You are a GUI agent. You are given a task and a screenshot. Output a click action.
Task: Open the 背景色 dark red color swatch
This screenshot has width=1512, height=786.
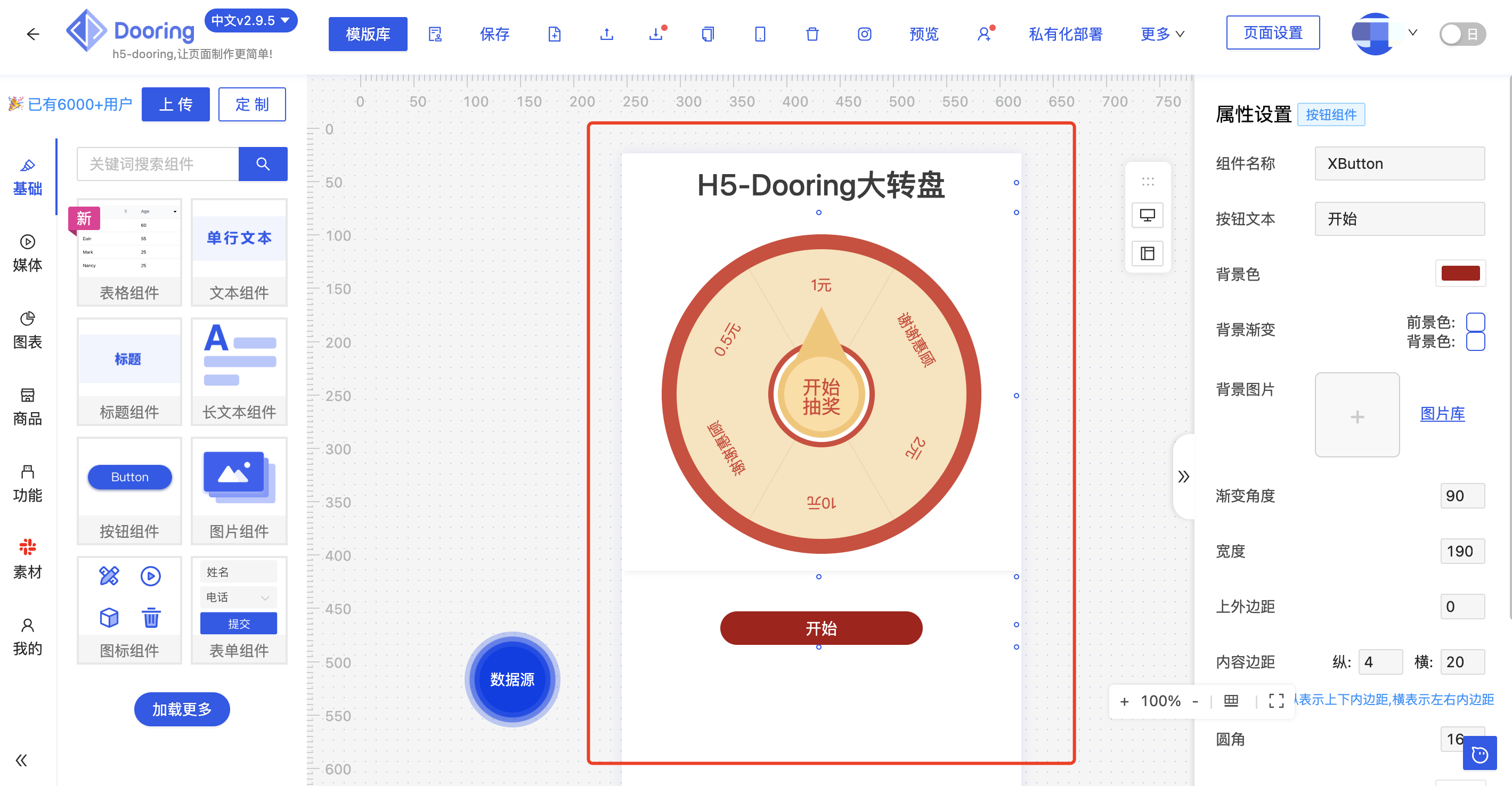(1460, 273)
